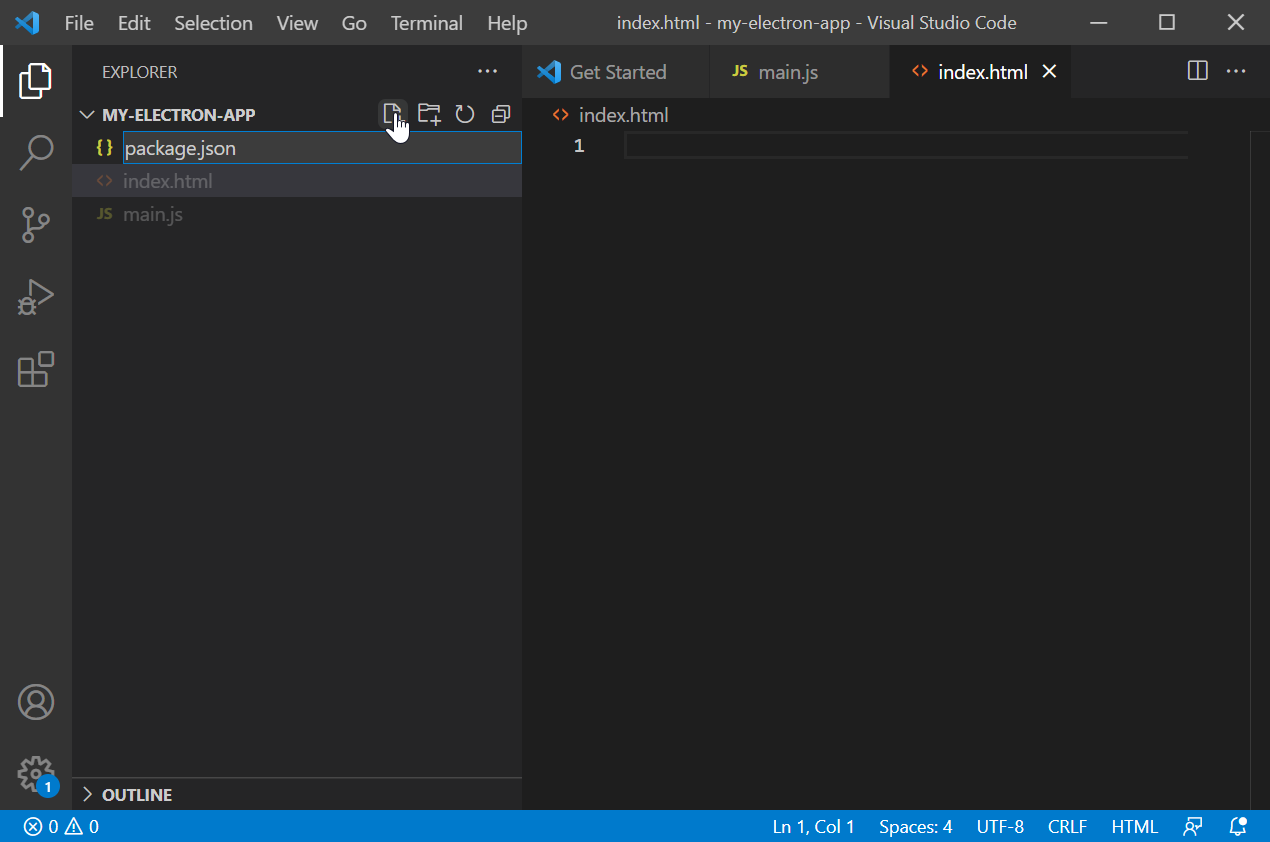The width and height of the screenshot is (1270, 842).
Task: Switch to the main.js tab
Action: (x=799, y=72)
